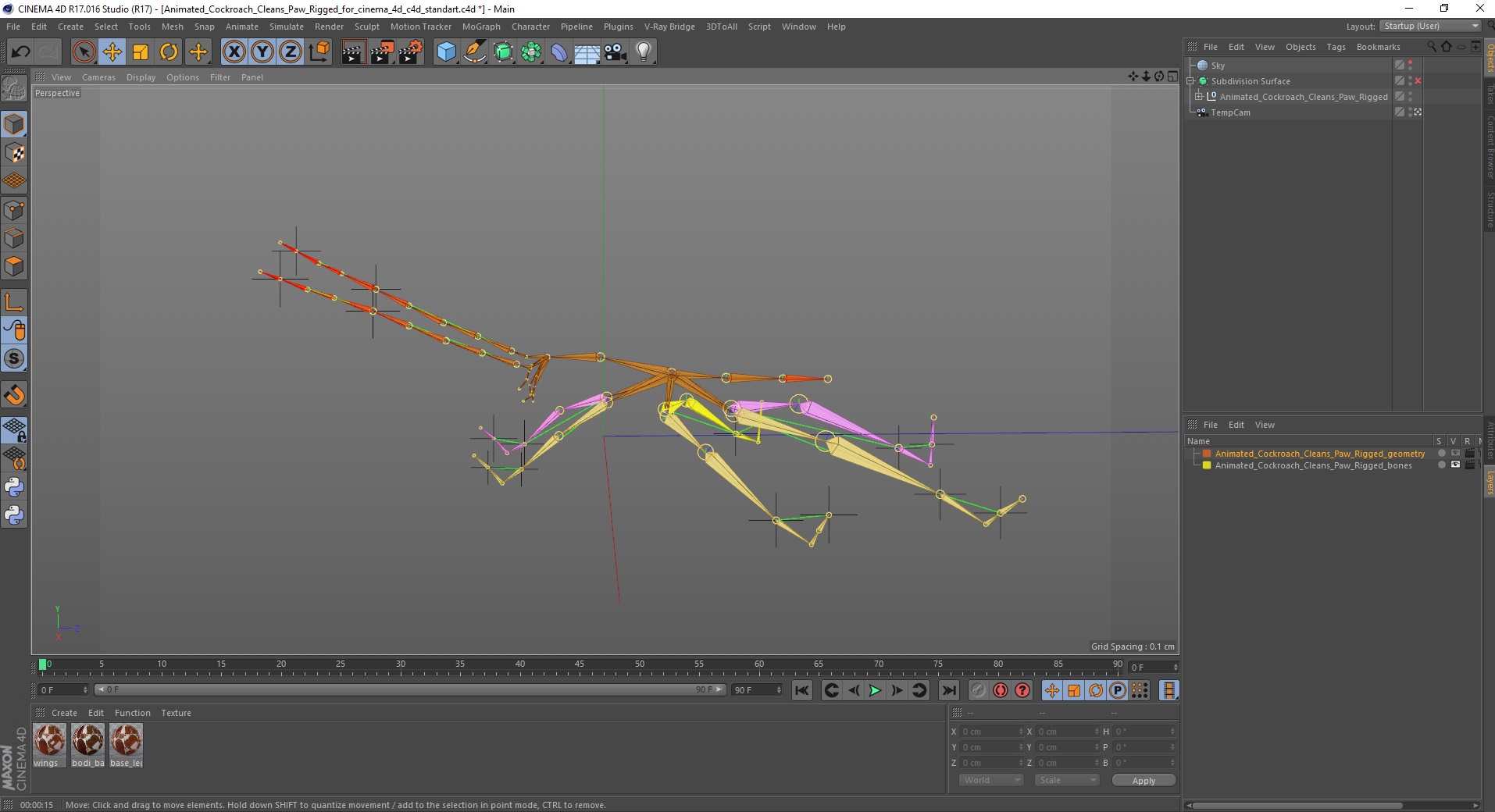Toggle bones layer visibility icon
Screen dimensions: 1495x812
point(1455,465)
